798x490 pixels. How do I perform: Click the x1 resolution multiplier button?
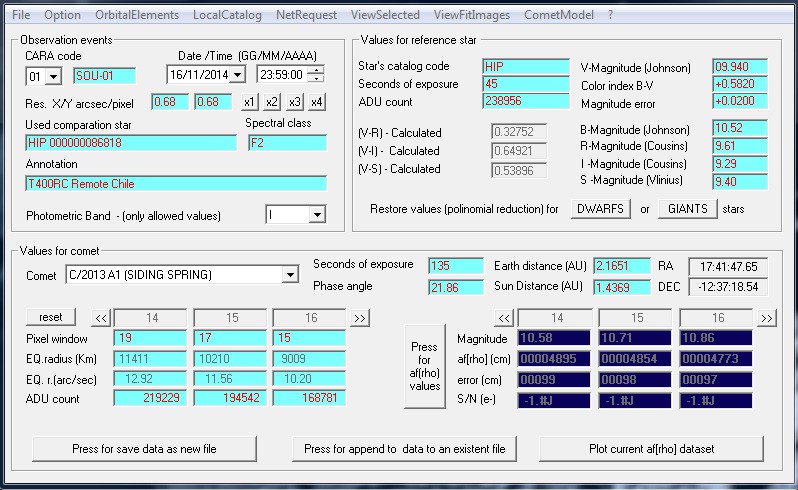(249, 102)
